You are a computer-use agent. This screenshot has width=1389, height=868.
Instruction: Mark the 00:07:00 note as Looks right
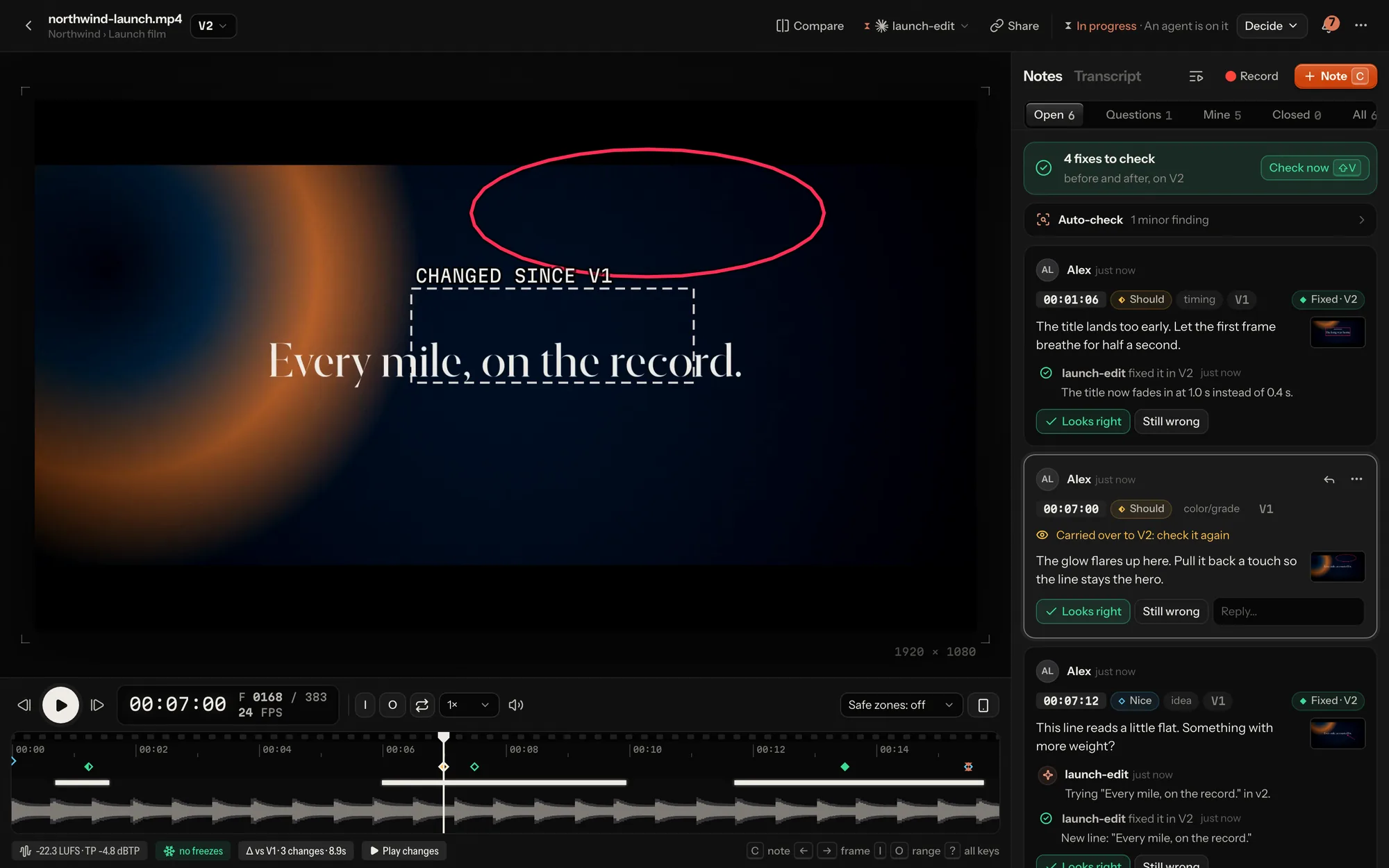pyautogui.click(x=1083, y=612)
